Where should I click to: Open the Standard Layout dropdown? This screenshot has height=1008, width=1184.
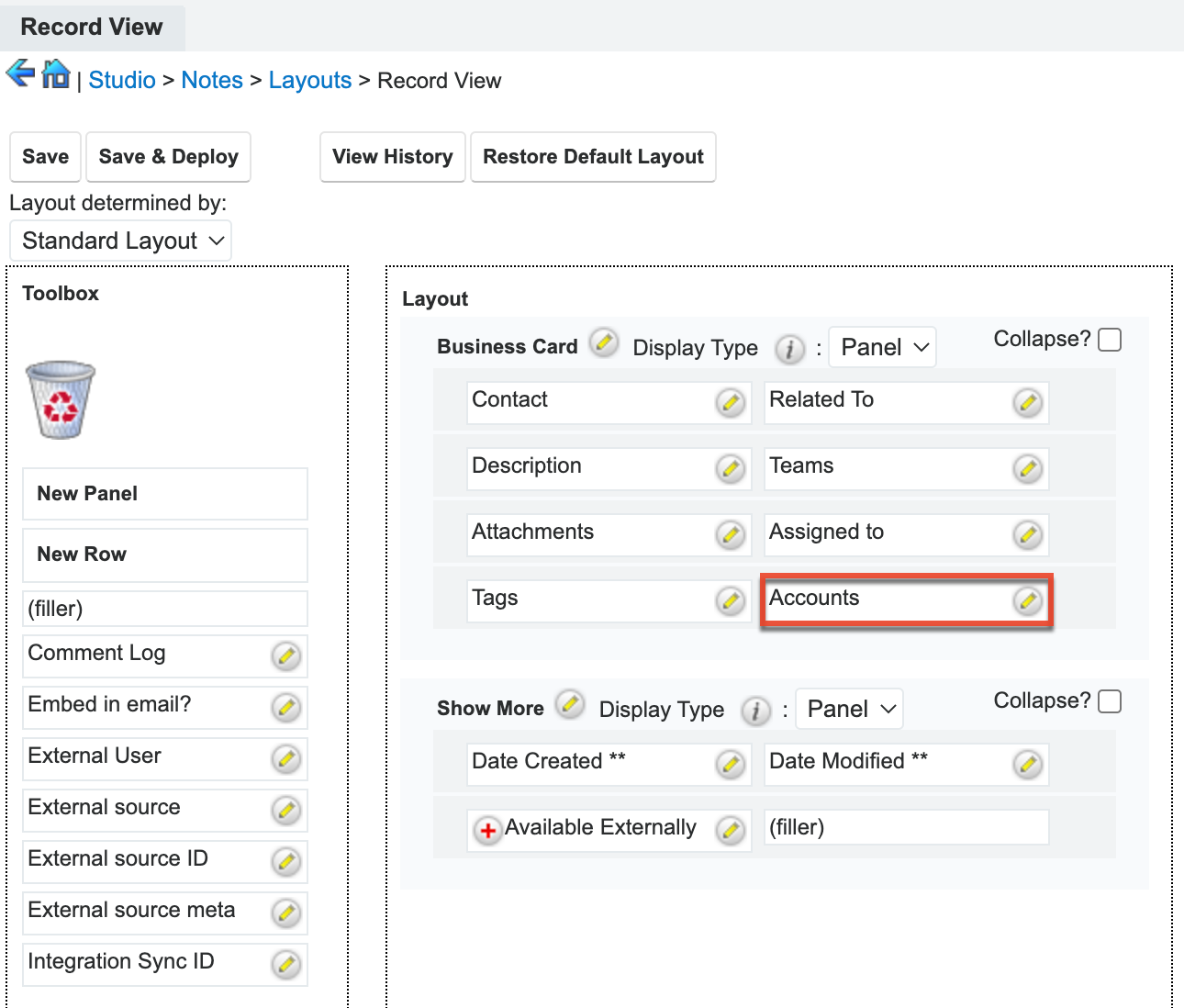coord(120,240)
